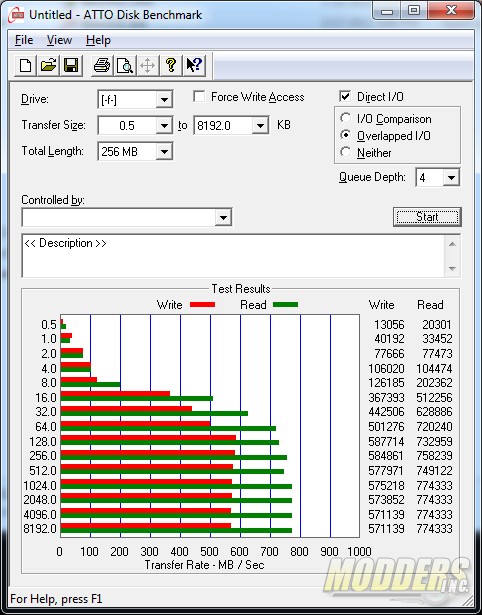Click the disabled four-arrow move icon
Screen dimensions: 482x615
(x=147, y=65)
